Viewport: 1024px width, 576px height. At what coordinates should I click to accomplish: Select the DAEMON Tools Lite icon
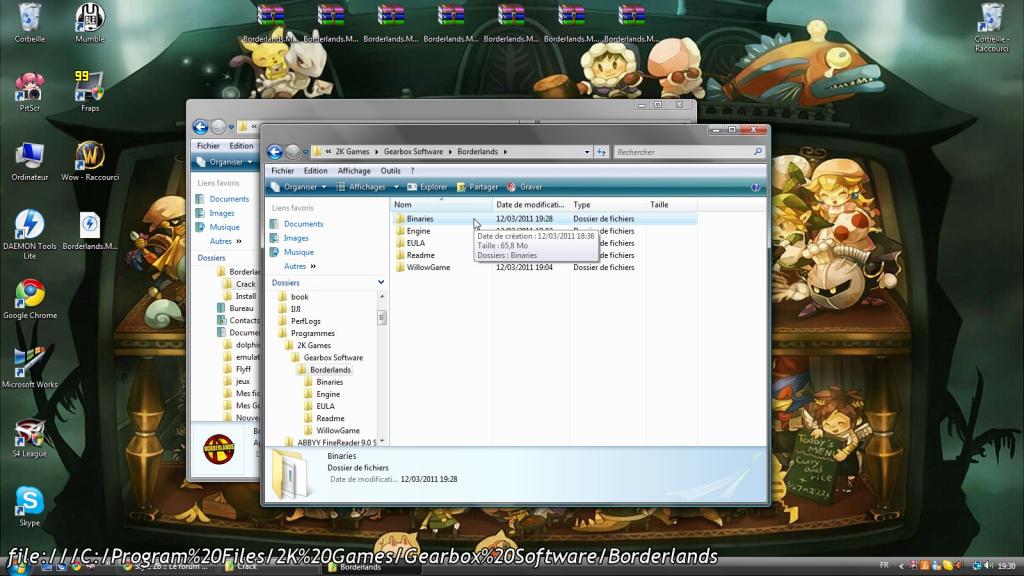click(x=29, y=234)
